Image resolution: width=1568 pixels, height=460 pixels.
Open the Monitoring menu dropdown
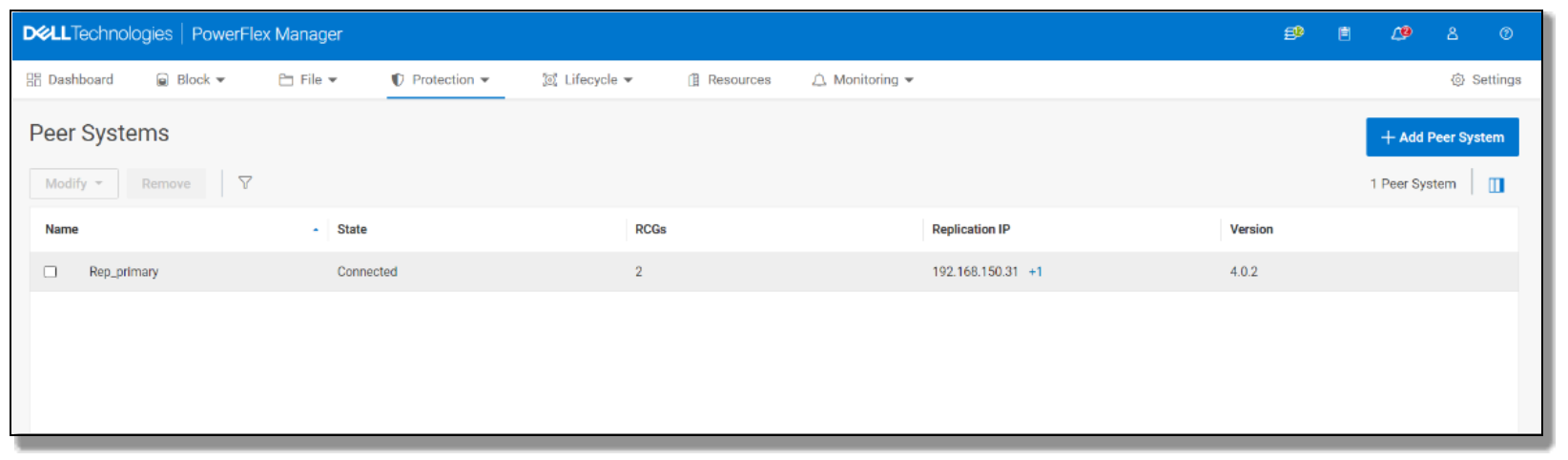863,80
